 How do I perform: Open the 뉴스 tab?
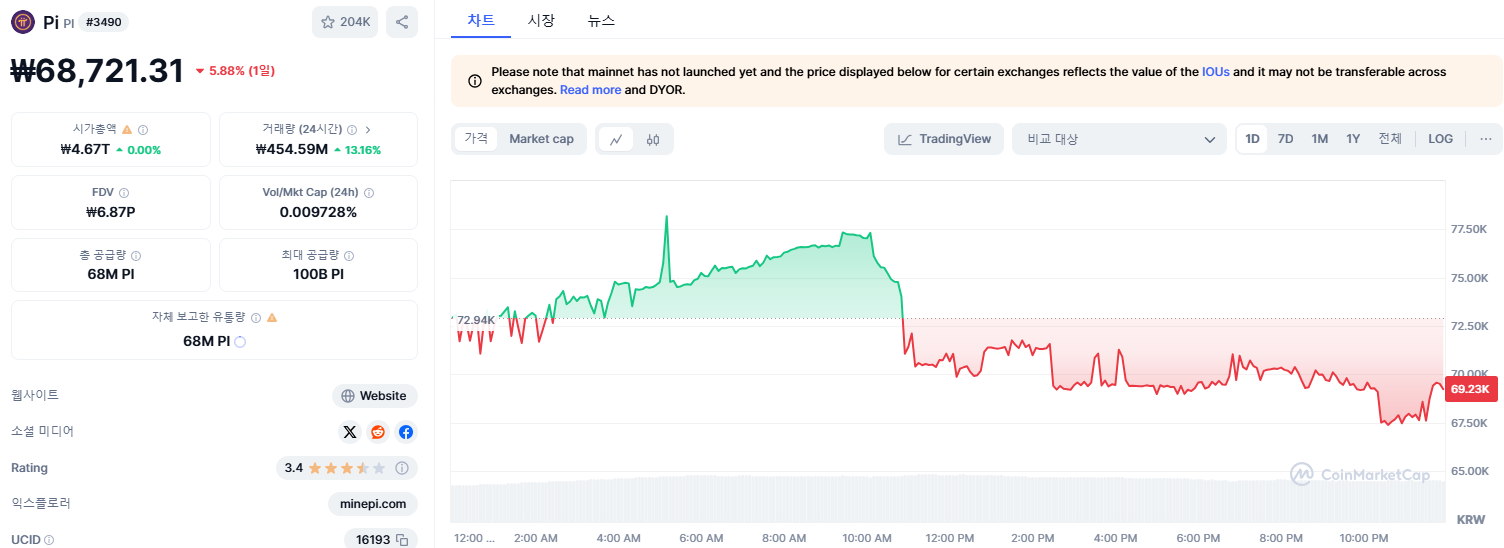[x=602, y=20]
